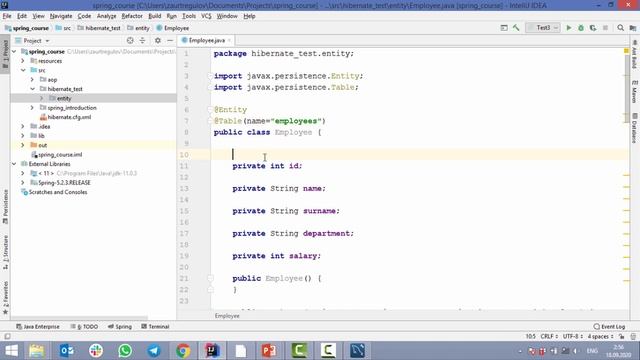This screenshot has width=640, height=360.
Task: Open the Project view dropdown
Action: [32, 40]
